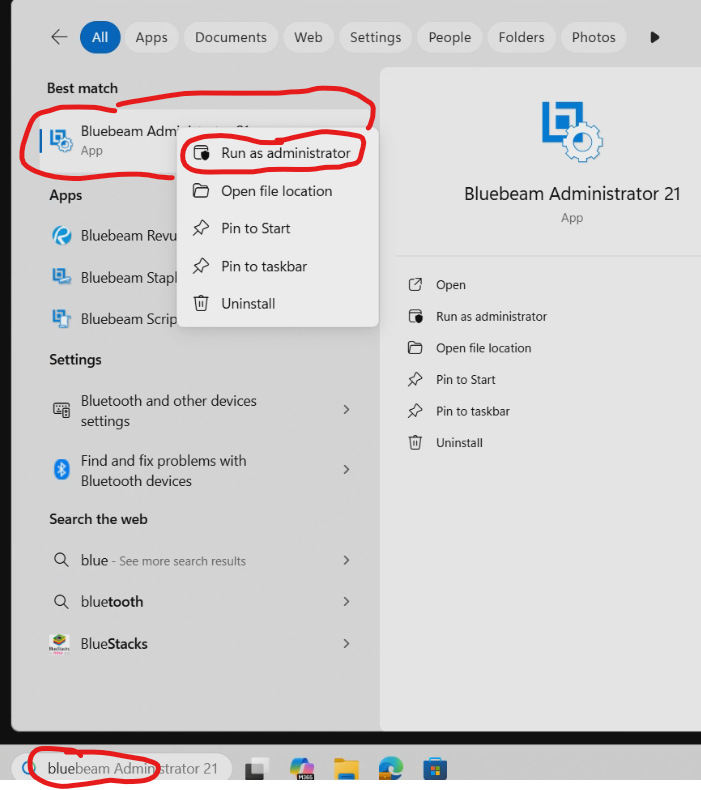Expand chevron for Find and fix Bluetooth problems

[346, 470]
